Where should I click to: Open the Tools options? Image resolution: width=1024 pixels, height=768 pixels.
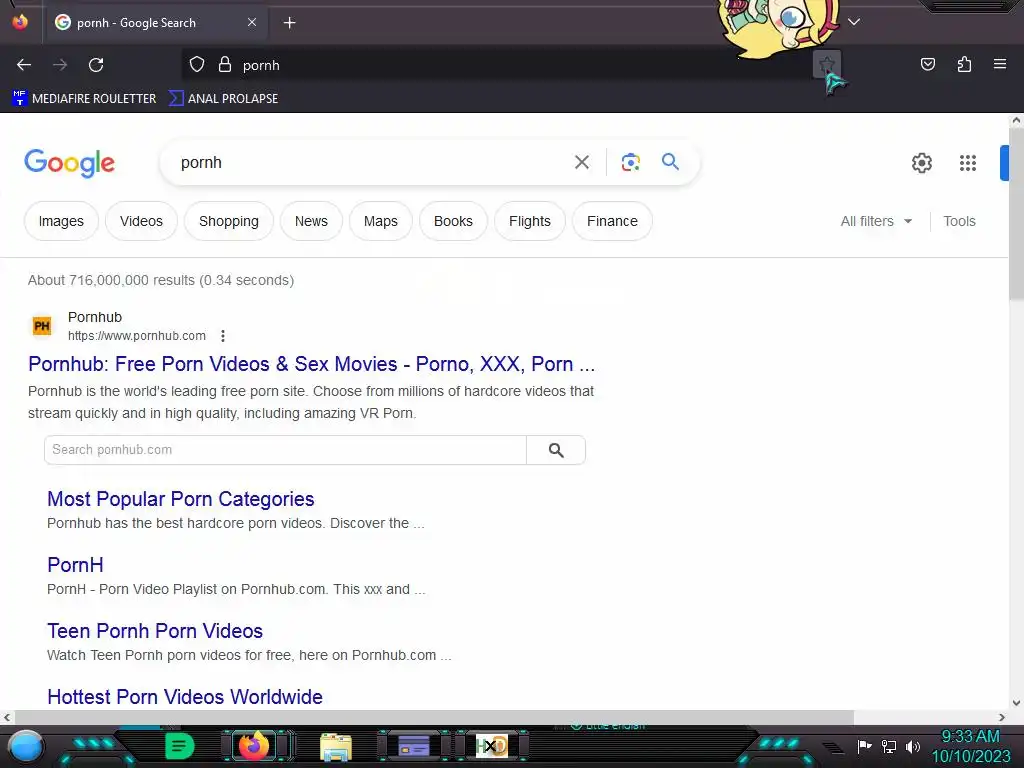[x=959, y=221]
